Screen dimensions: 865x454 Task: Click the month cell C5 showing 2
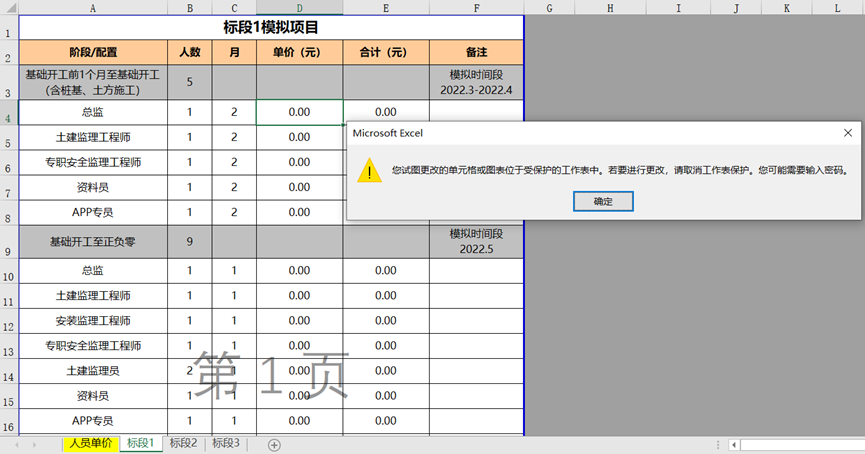point(234,137)
